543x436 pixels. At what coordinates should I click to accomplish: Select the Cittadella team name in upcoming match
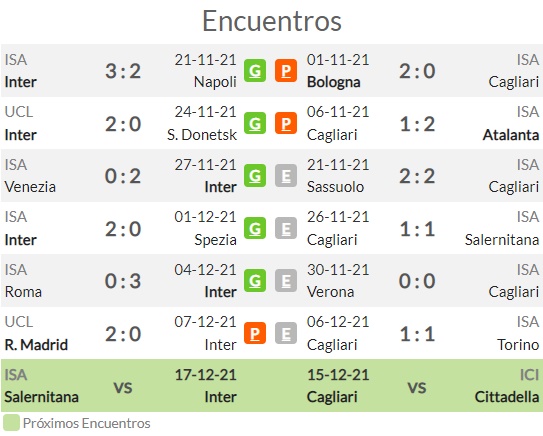pyautogui.click(x=507, y=397)
